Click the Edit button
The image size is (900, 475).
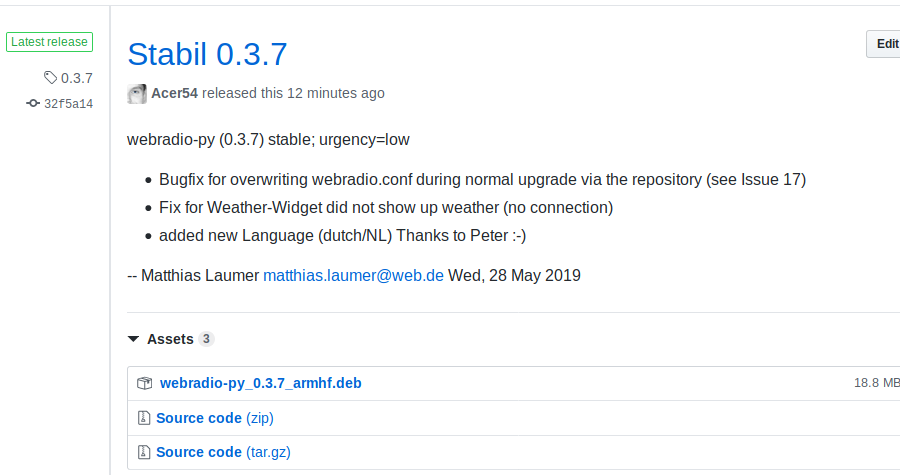point(884,44)
